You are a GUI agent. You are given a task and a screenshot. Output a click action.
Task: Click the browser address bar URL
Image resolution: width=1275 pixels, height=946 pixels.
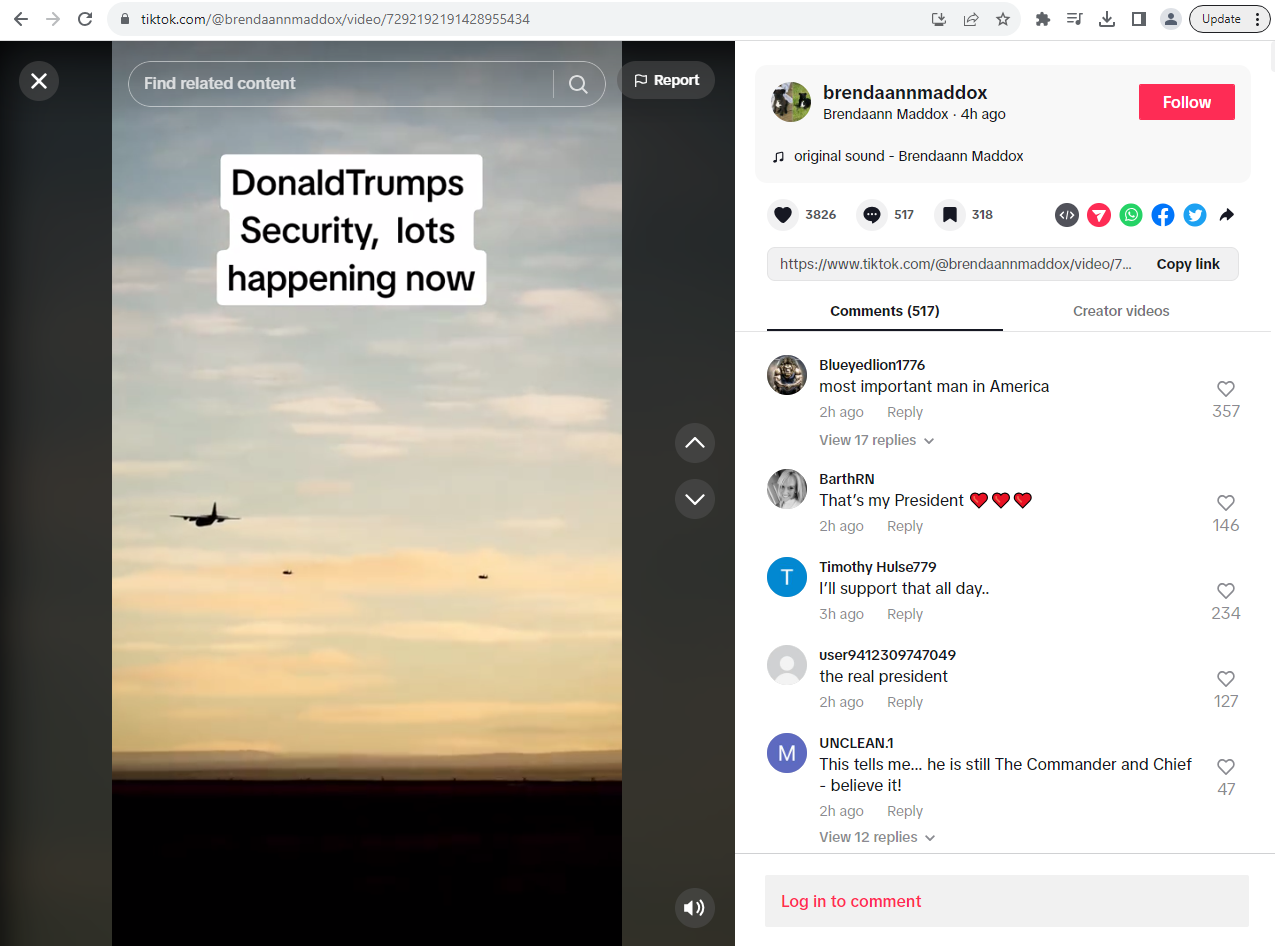point(335,19)
